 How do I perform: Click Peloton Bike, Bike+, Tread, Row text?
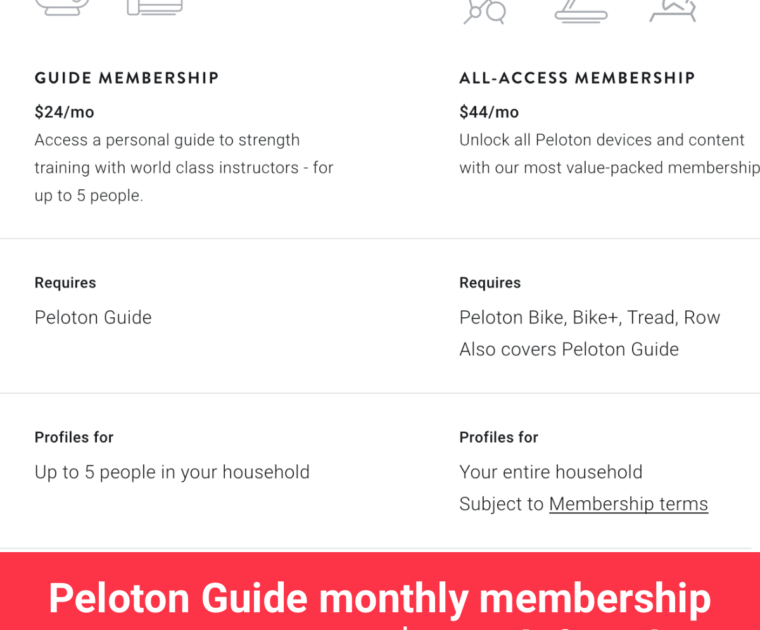589,318
